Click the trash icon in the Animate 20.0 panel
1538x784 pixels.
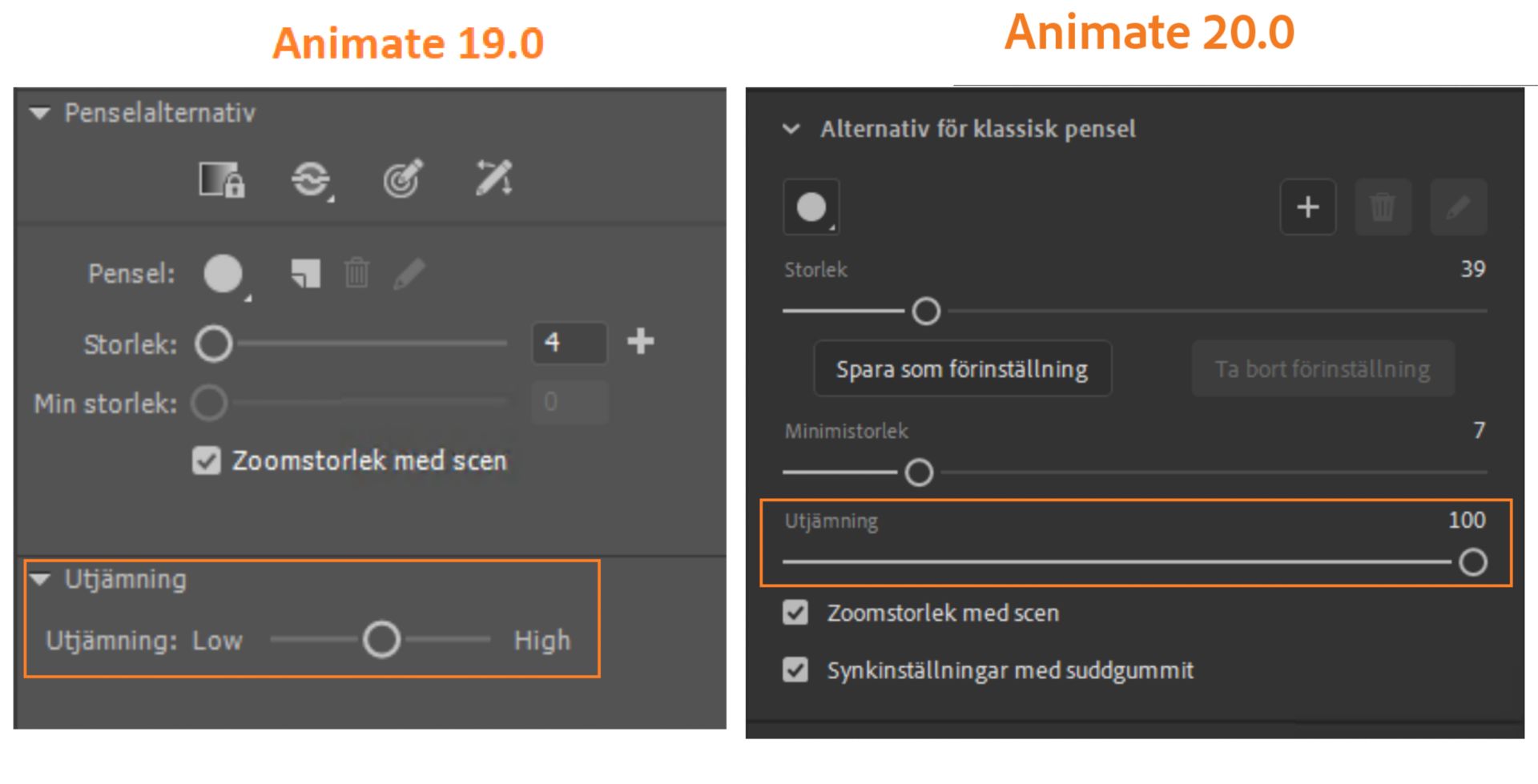[x=1383, y=207]
